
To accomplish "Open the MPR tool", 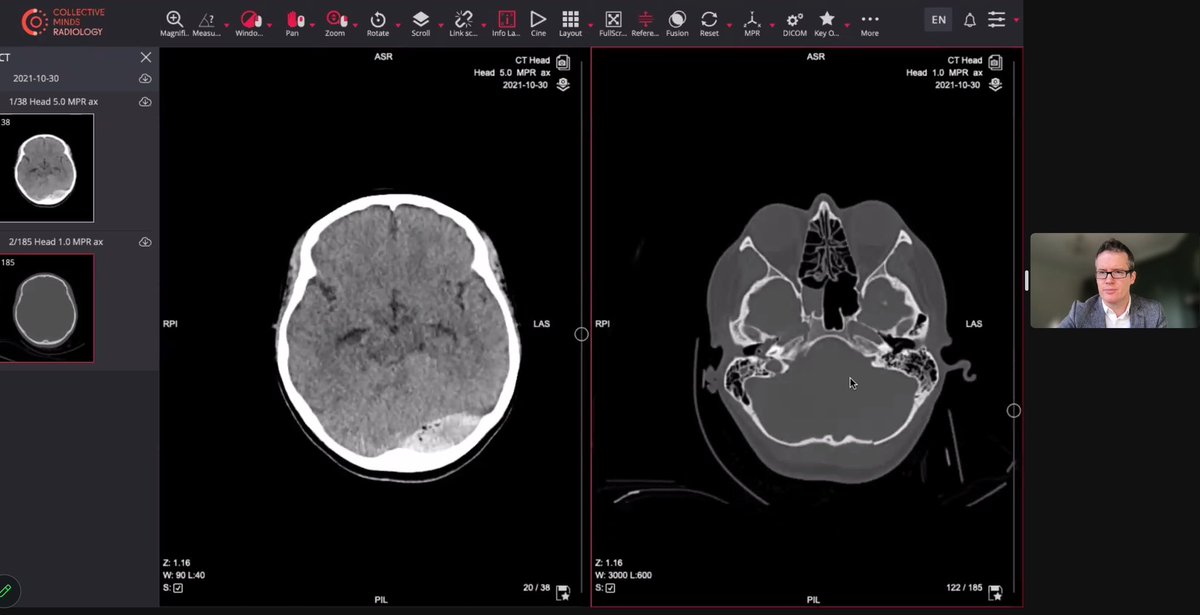I will tap(752, 24).
